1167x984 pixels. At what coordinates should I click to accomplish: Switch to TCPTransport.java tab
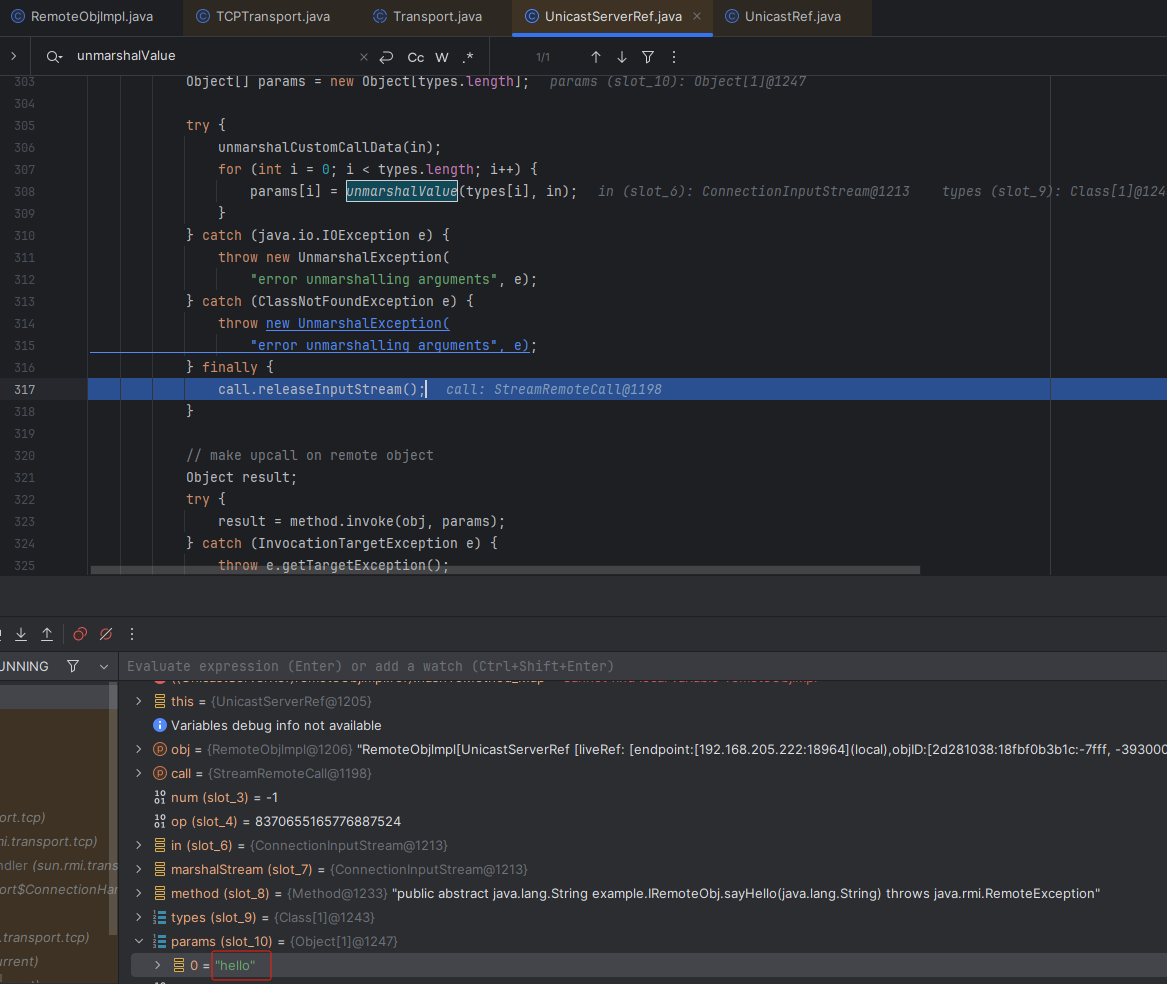point(272,17)
